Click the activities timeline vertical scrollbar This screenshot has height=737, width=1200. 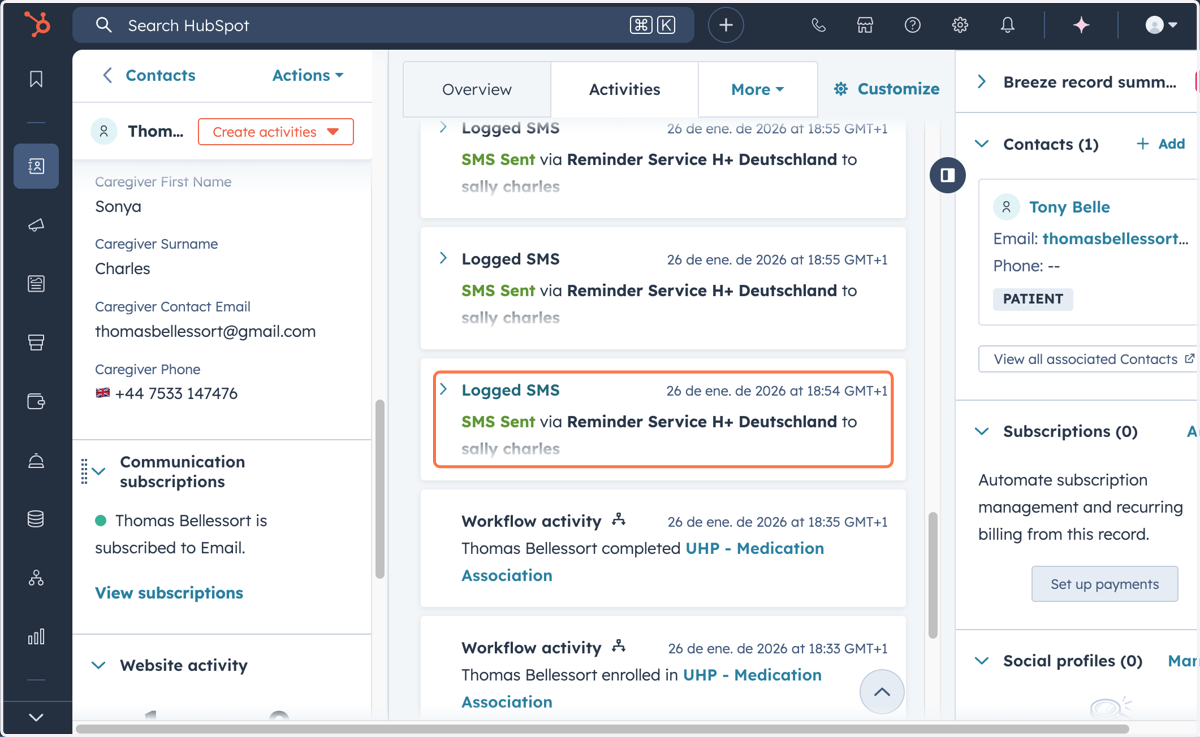(x=933, y=575)
